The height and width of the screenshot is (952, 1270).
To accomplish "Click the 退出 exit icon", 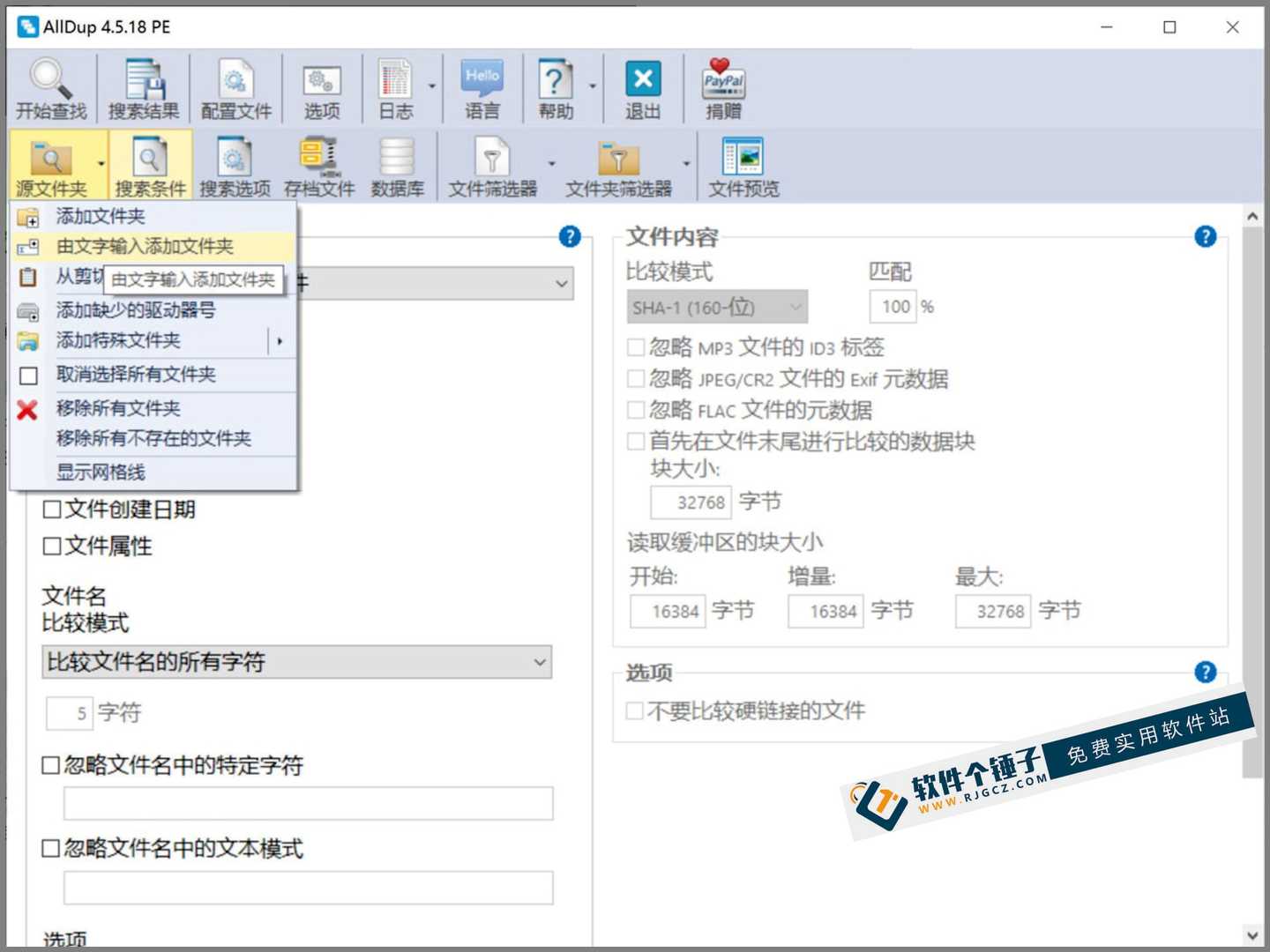I will (643, 79).
